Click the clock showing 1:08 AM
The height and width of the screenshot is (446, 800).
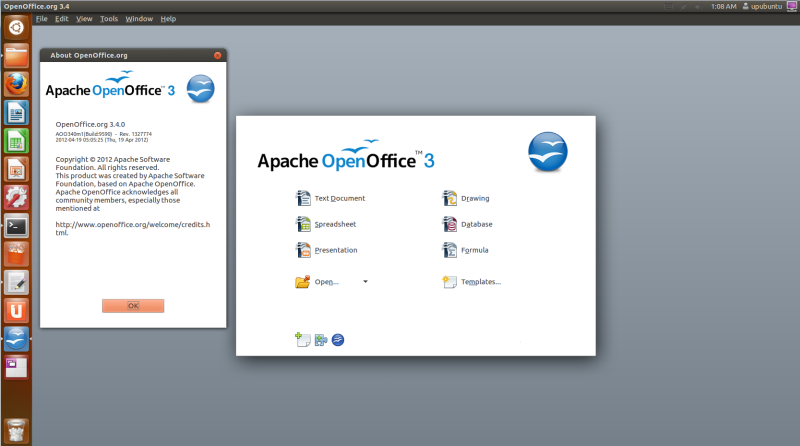pos(723,7)
